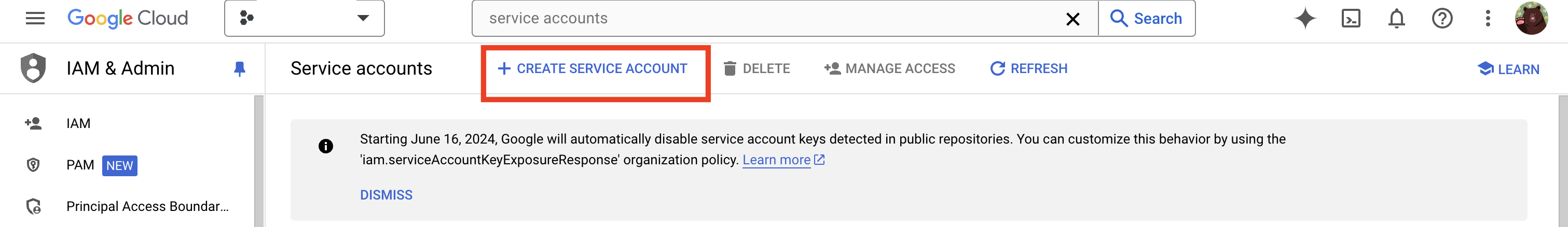Open the hamburger navigation menu

pyautogui.click(x=35, y=18)
